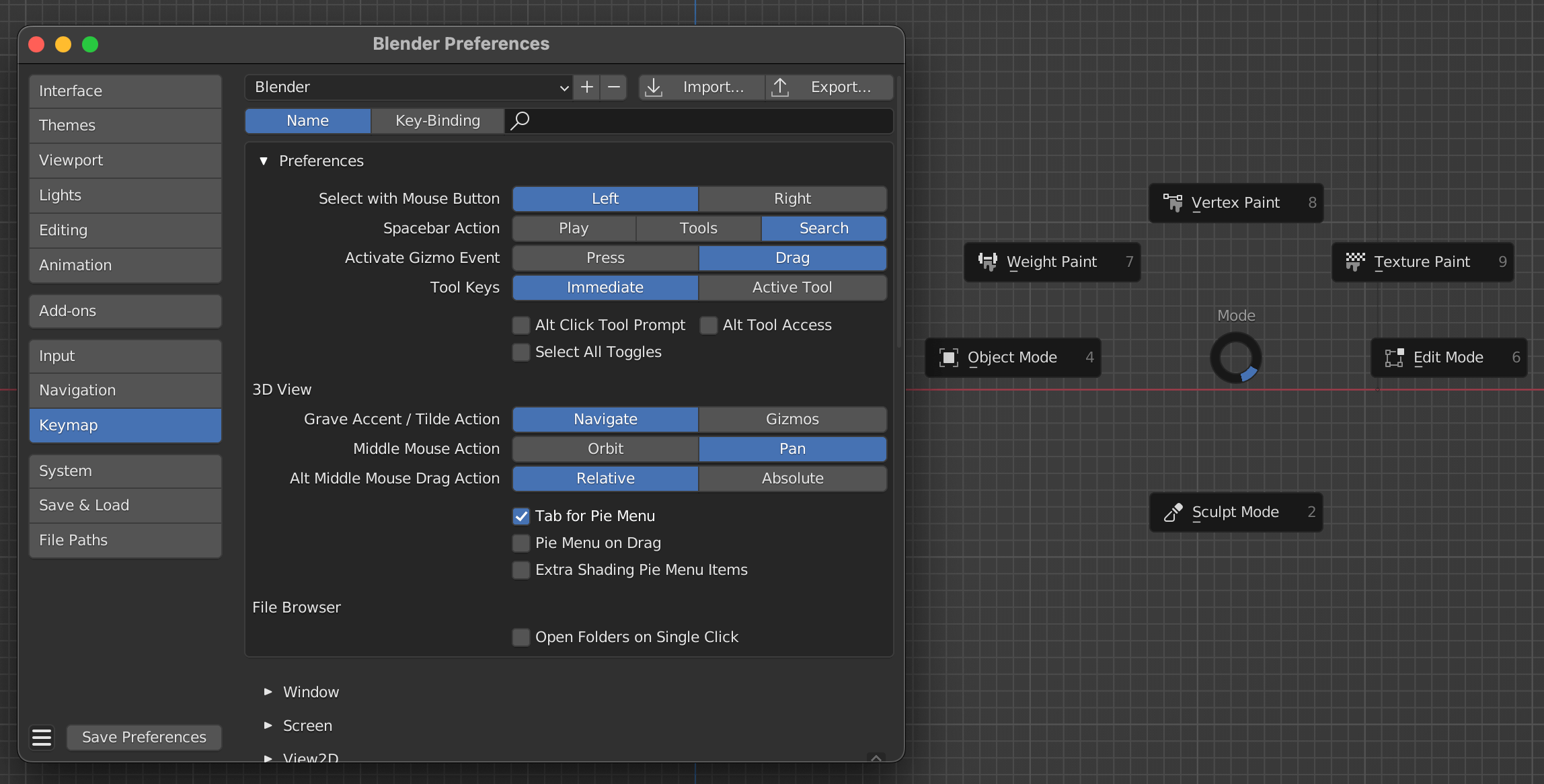This screenshot has height=784, width=1544.
Task: Select the Sculpt Mode brush icon
Action: 1172,512
